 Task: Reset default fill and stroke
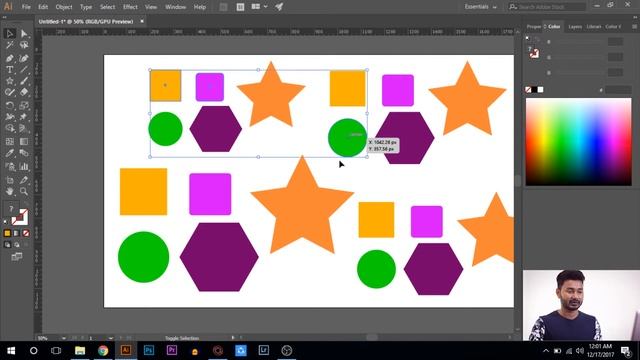pos(5,222)
